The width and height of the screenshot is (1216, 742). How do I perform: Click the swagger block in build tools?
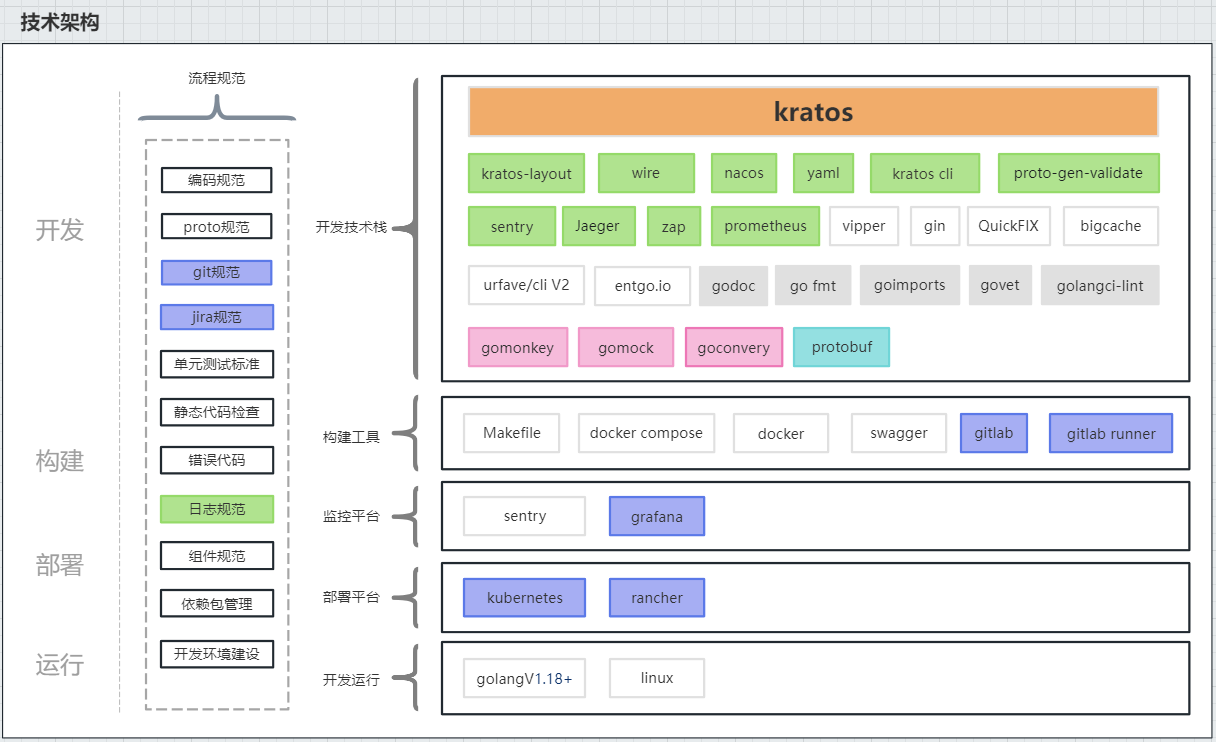point(898,433)
